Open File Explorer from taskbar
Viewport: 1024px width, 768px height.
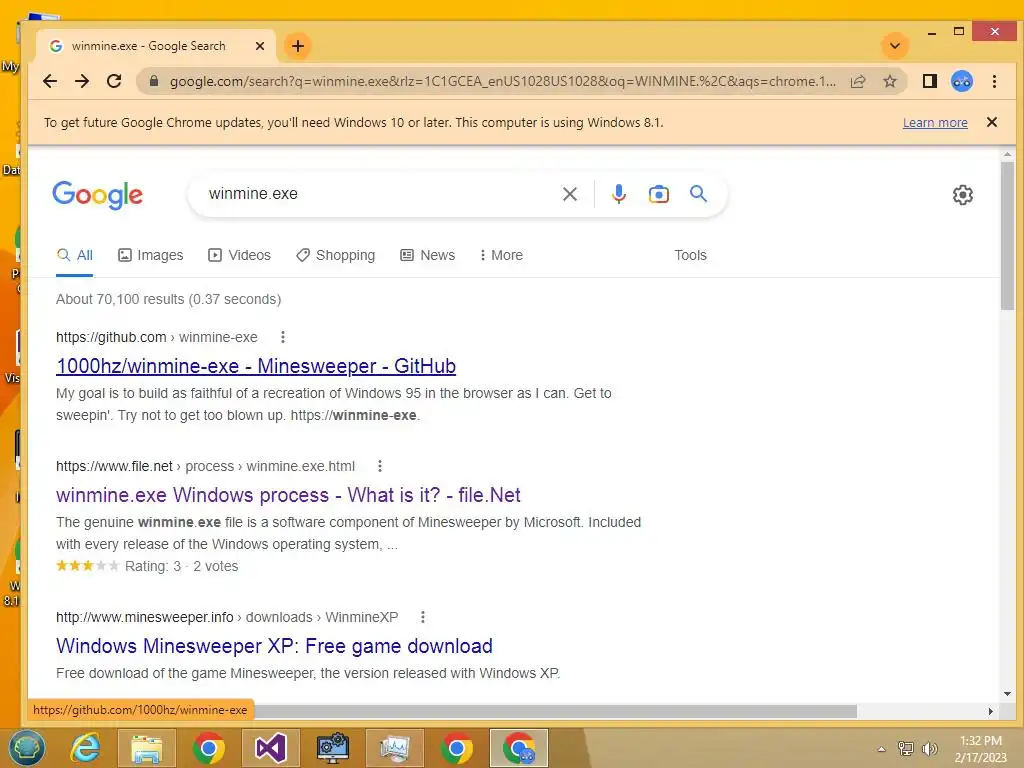click(147, 748)
